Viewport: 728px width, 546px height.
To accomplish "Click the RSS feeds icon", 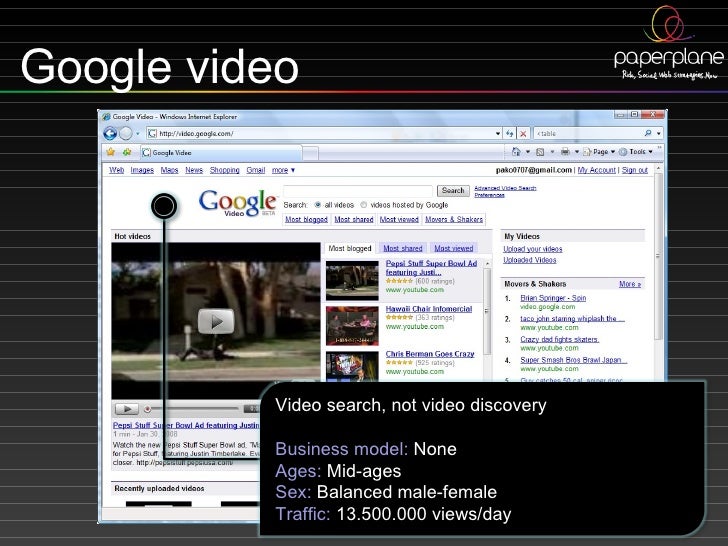I will (x=540, y=152).
